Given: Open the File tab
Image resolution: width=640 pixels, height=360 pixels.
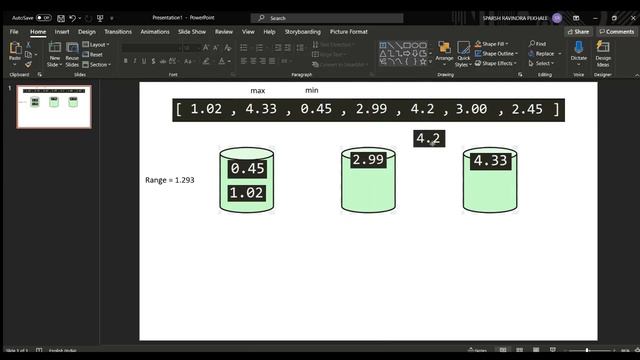Looking at the screenshot, I should click(14, 31).
